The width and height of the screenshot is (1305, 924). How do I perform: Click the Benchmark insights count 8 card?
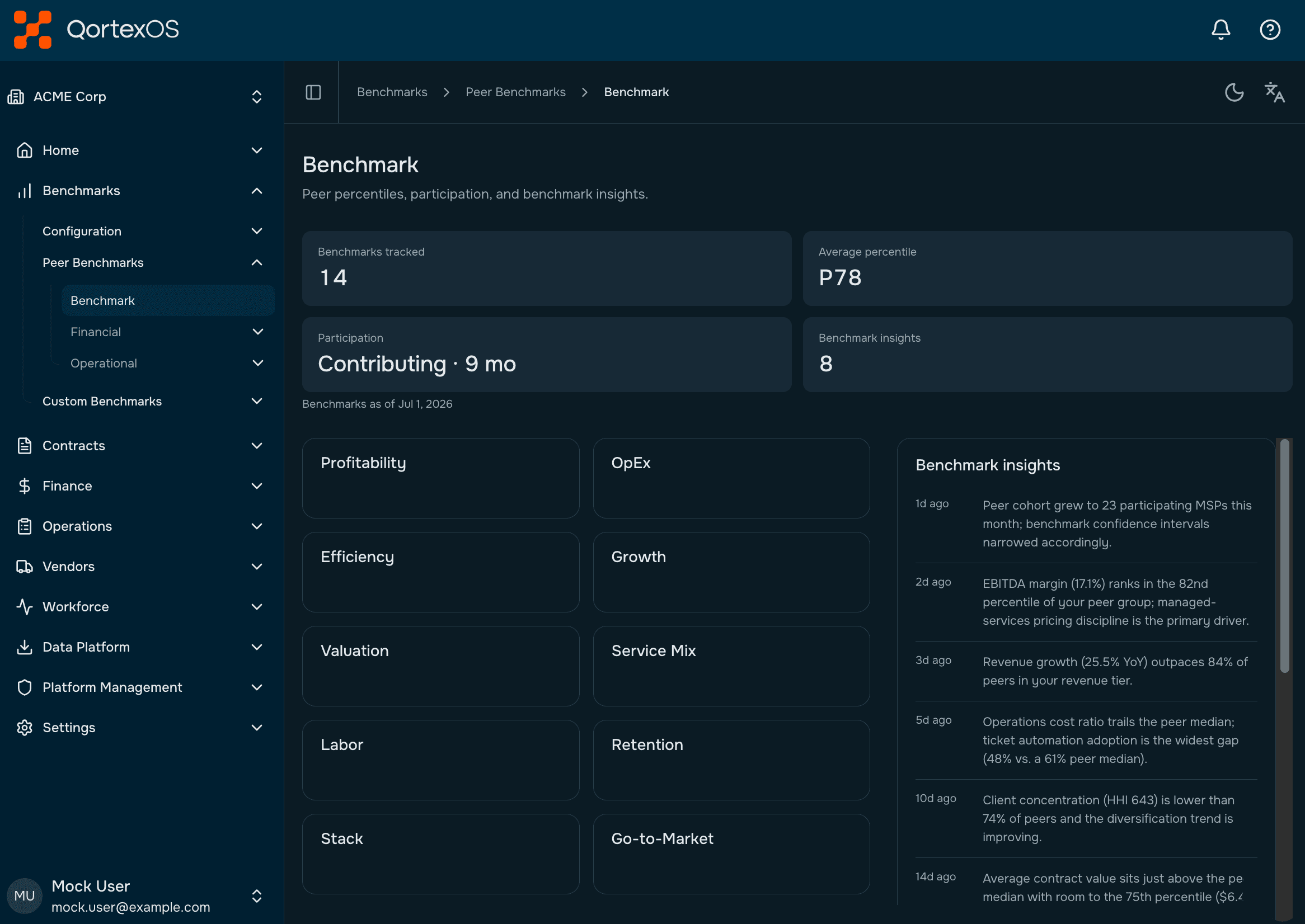[1047, 355]
